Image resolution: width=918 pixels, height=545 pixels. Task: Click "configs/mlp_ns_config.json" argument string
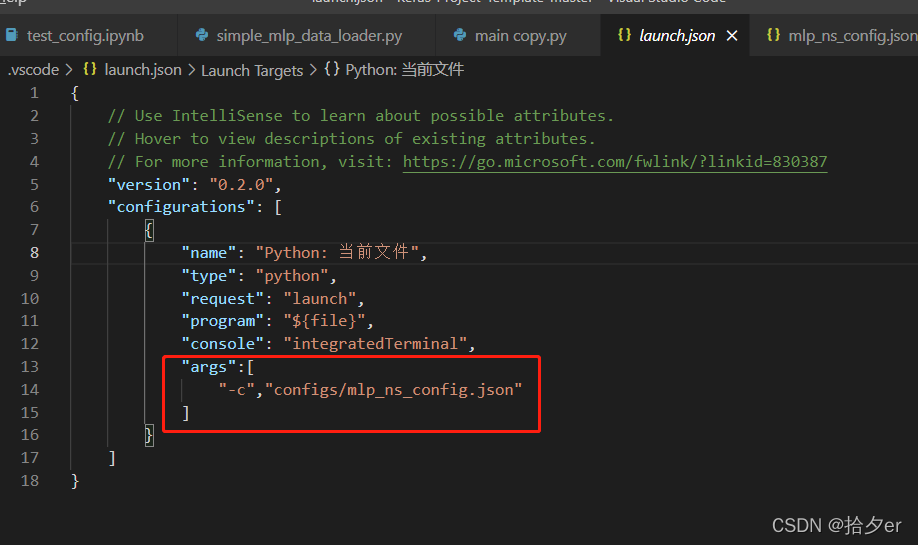[x=393, y=390]
